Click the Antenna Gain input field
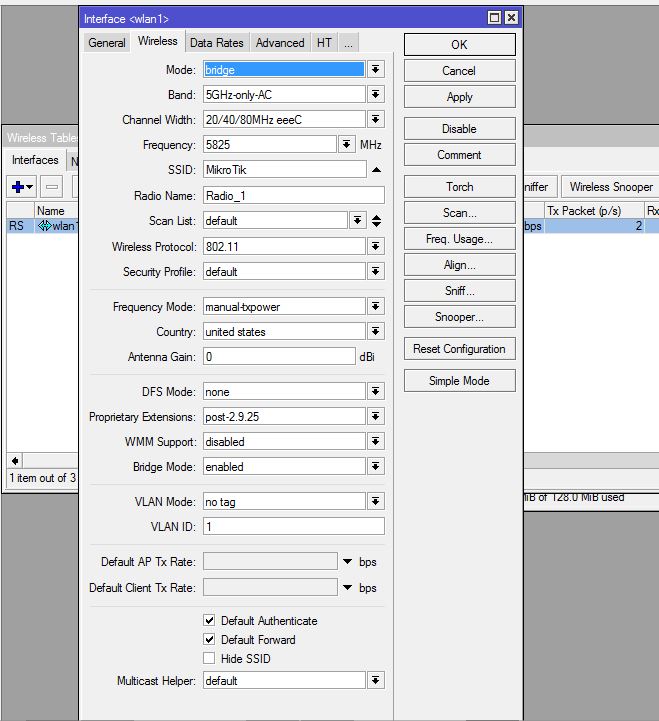The height and width of the screenshot is (721, 659). click(x=279, y=356)
